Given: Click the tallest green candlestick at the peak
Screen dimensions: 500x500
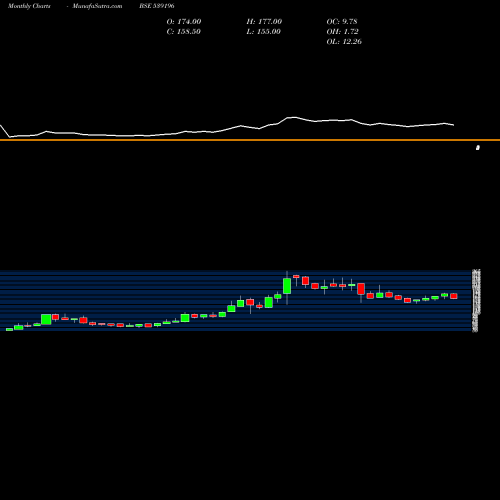Looking at the screenshot, I should pos(287,286).
